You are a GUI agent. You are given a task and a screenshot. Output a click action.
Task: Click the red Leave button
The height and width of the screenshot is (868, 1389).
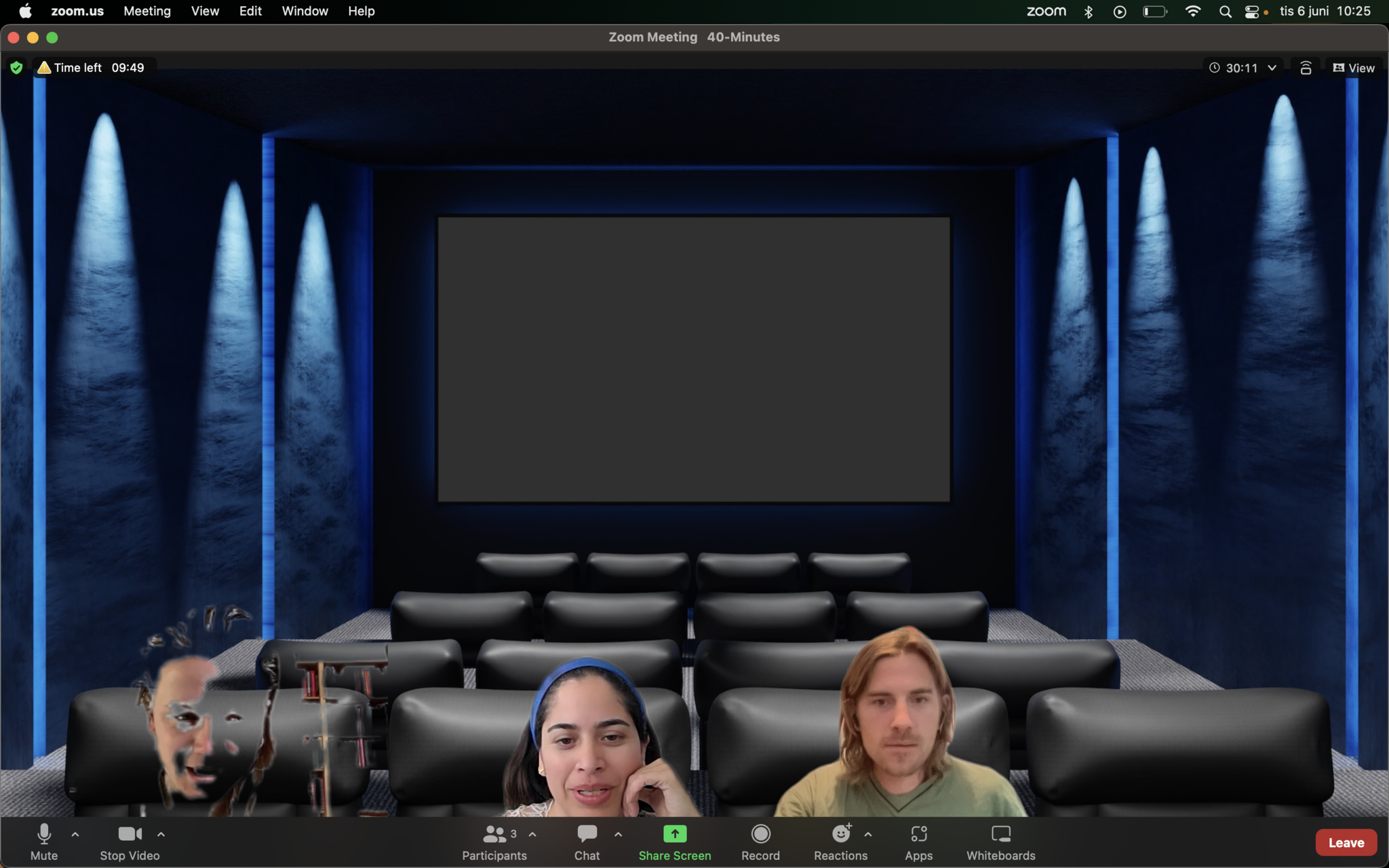[x=1346, y=842]
